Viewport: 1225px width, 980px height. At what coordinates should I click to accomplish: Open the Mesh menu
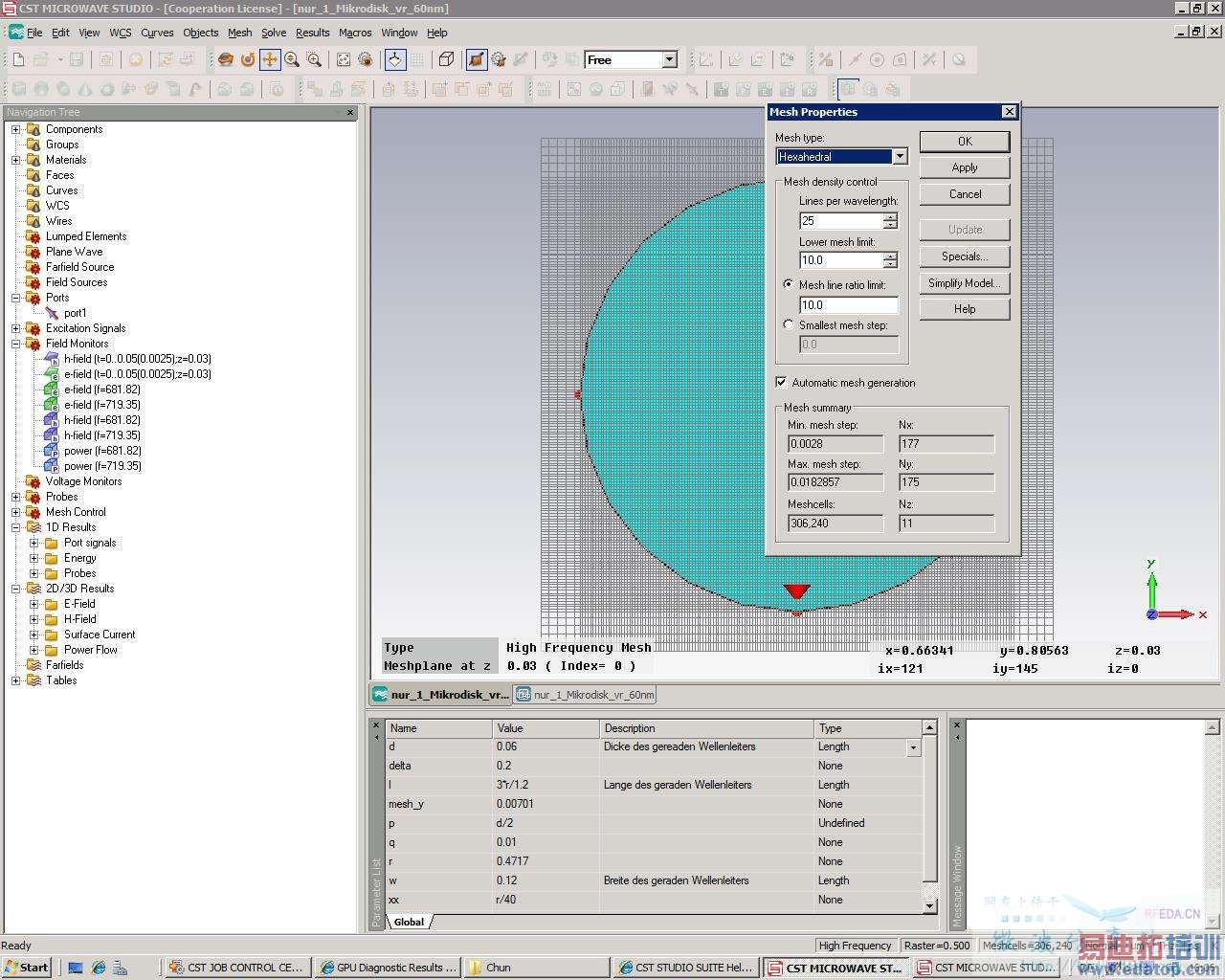click(x=239, y=33)
